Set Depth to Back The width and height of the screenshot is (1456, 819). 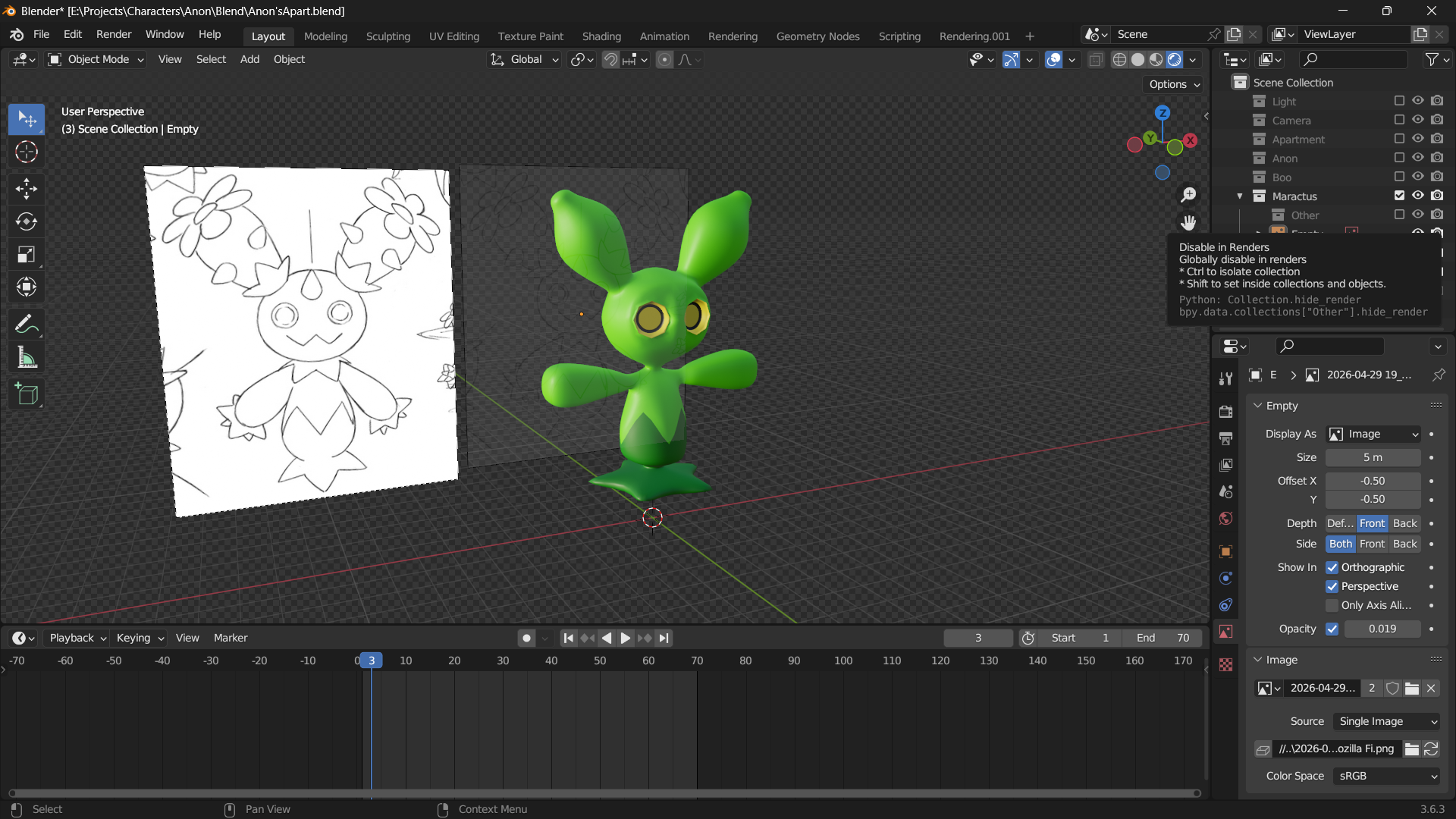coord(1404,523)
